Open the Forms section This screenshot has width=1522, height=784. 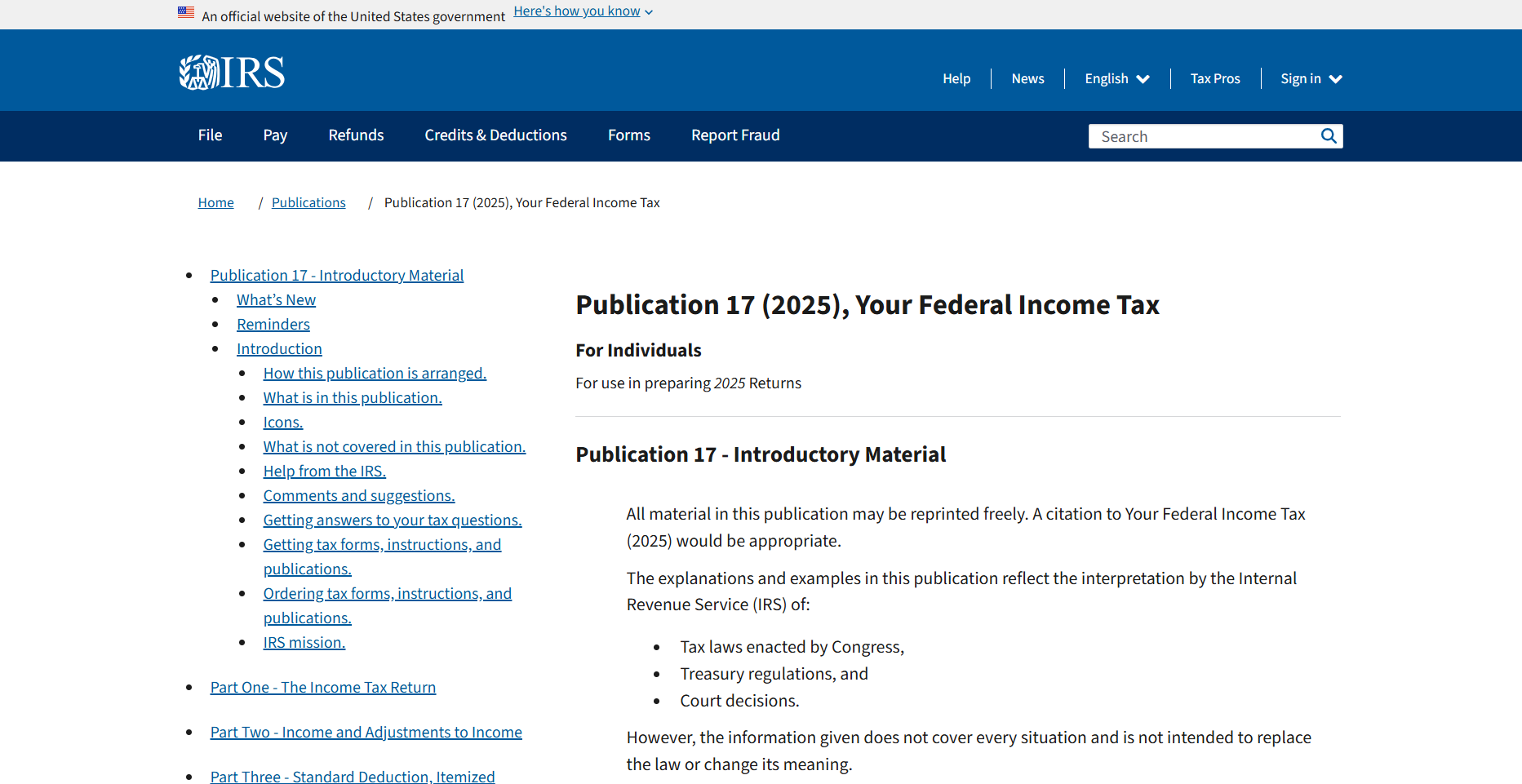point(628,135)
